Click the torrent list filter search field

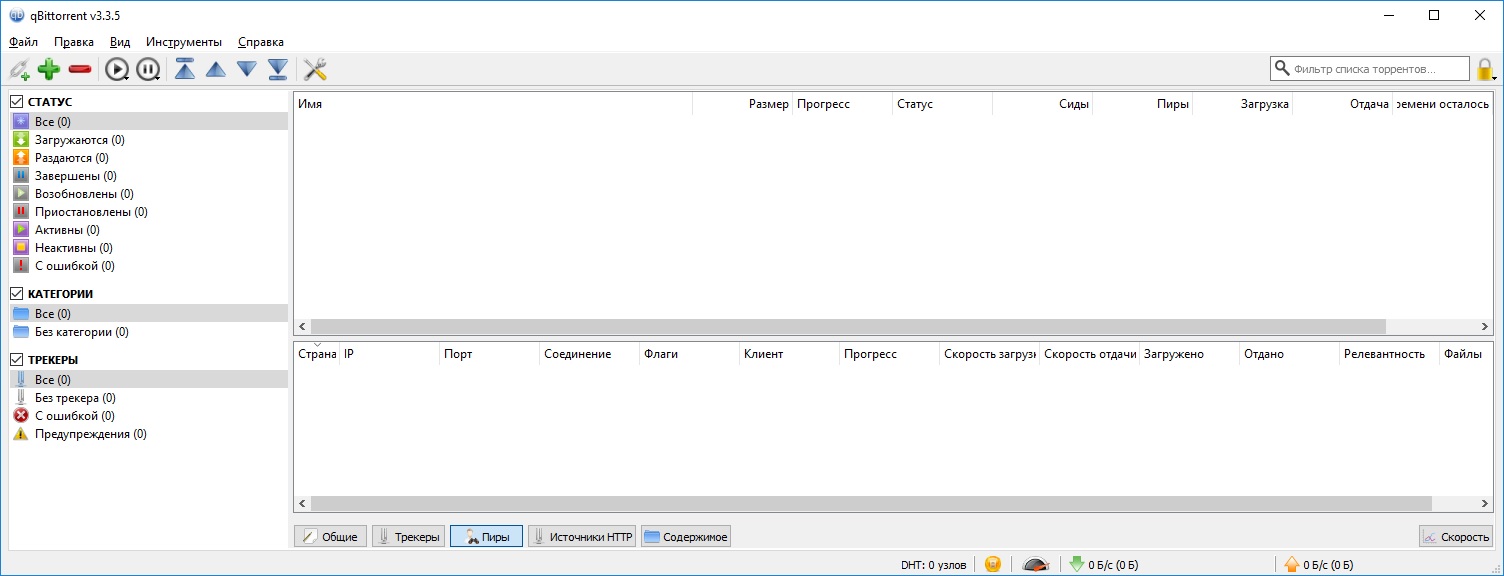[1370, 69]
